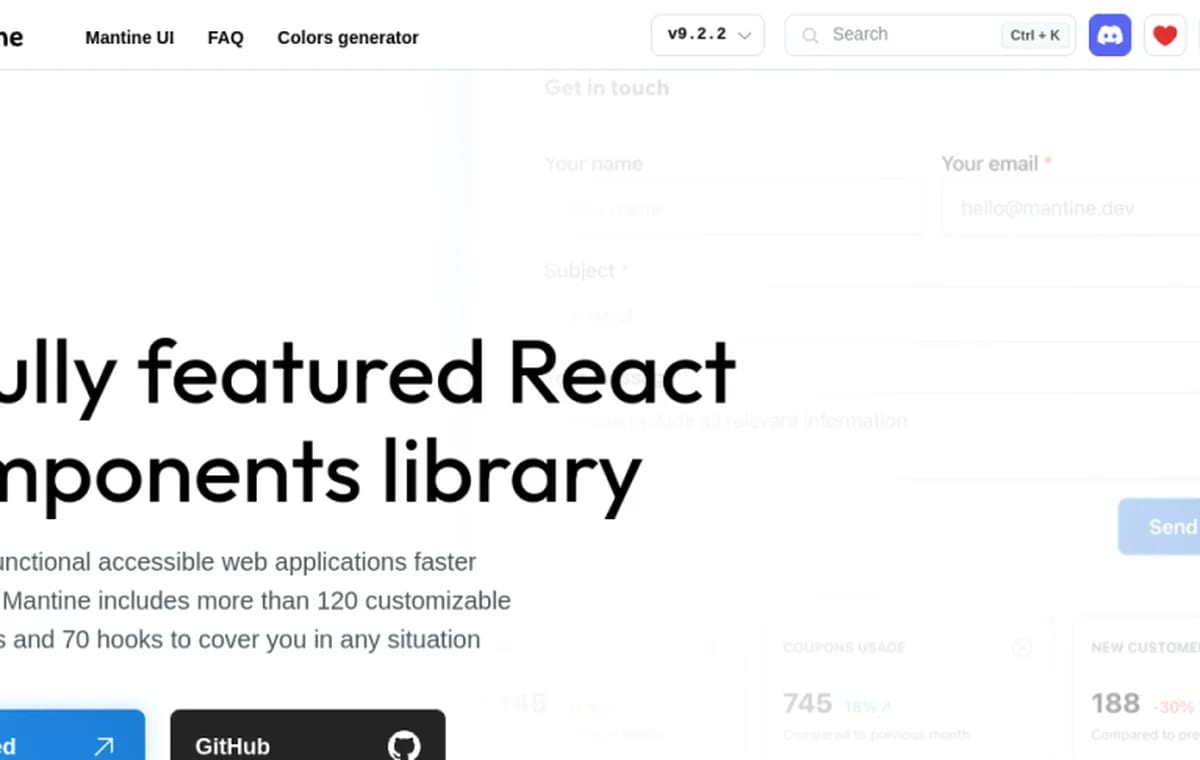Click the Coupons Usage card icon

pos(1022,648)
